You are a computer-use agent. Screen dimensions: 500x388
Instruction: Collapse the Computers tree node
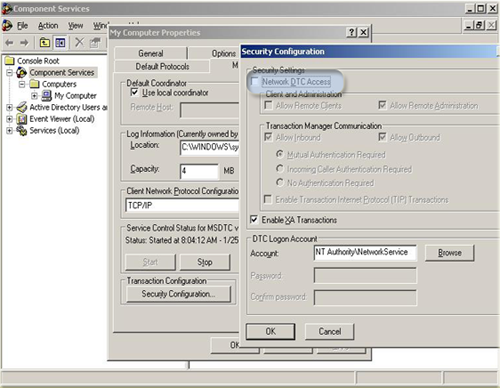click(x=22, y=84)
